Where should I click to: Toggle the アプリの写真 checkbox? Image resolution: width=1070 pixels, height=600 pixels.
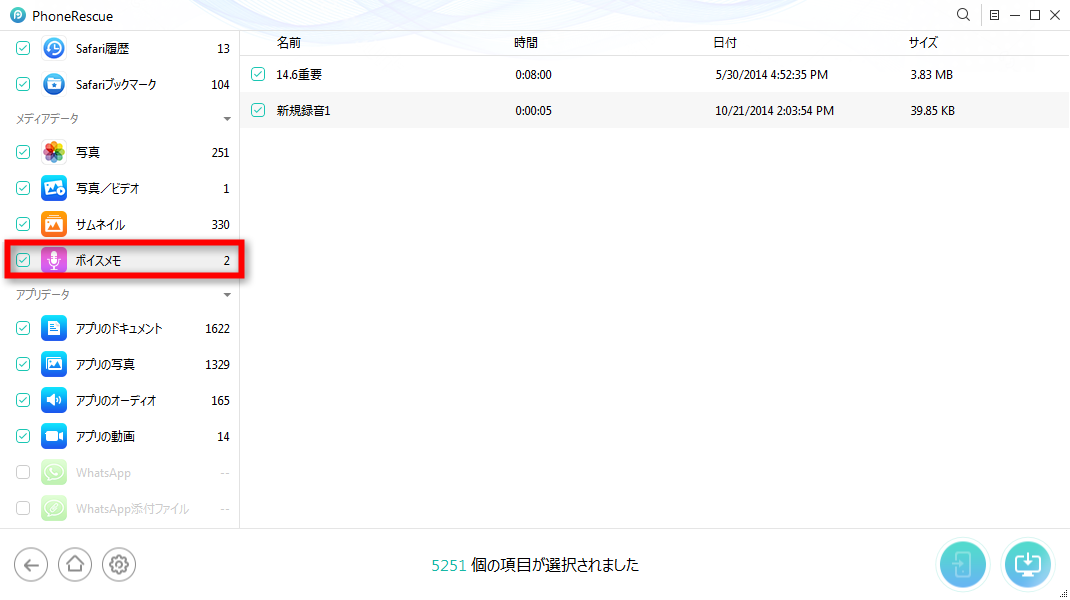tap(23, 365)
